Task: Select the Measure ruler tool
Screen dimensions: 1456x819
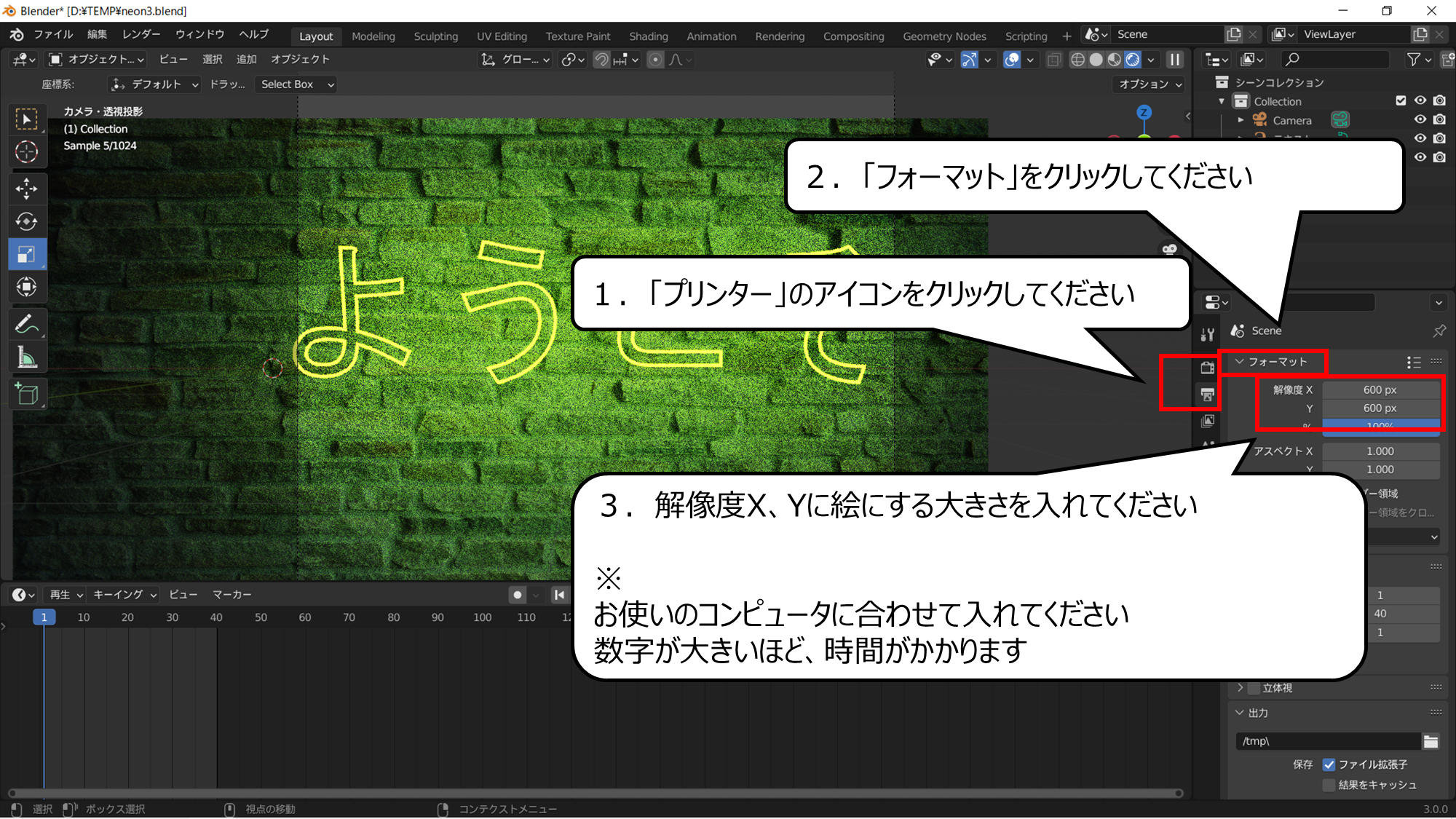Action: click(27, 357)
